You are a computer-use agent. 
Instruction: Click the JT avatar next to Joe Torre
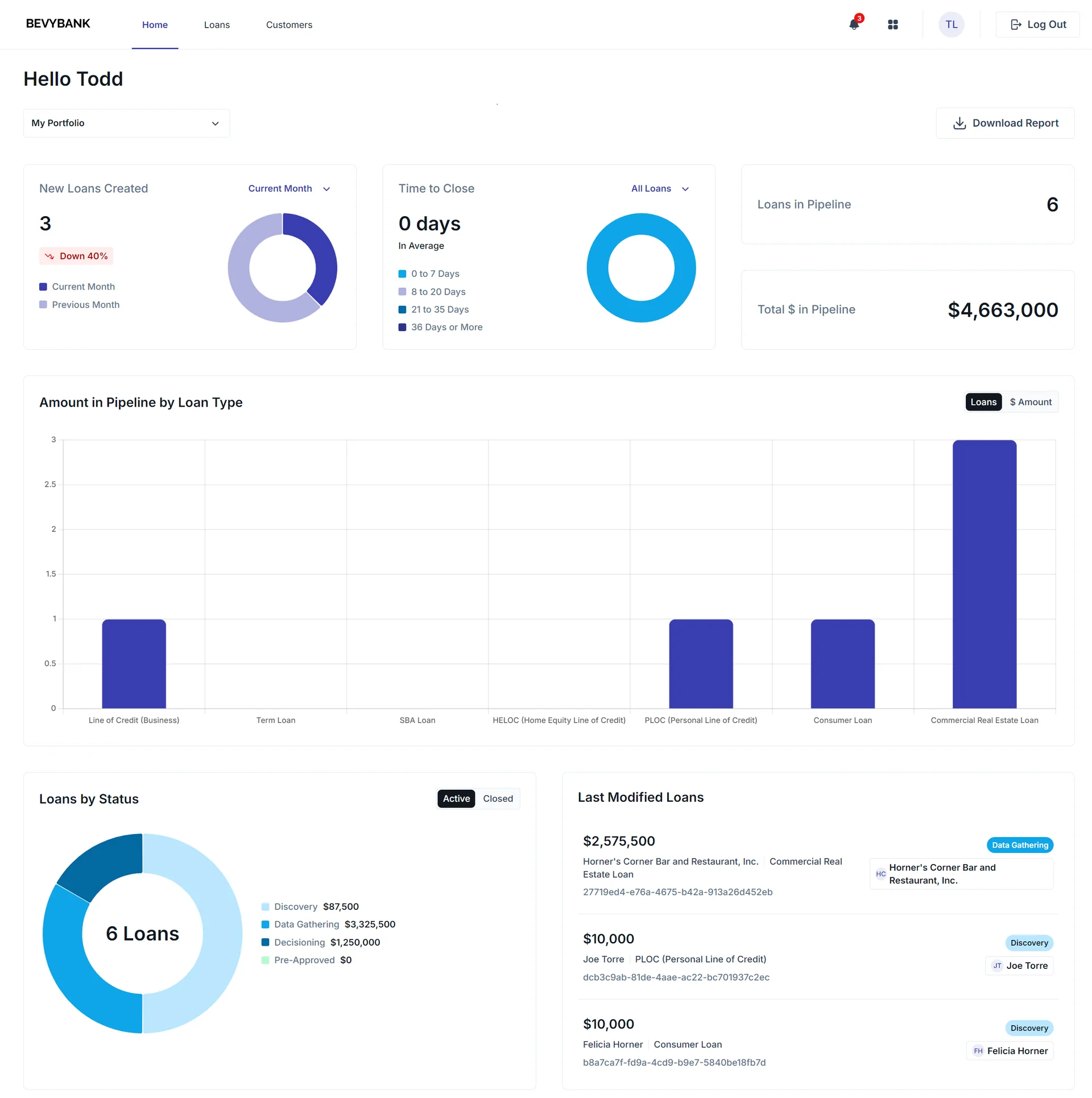pyautogui.click(x=997, y=966)
